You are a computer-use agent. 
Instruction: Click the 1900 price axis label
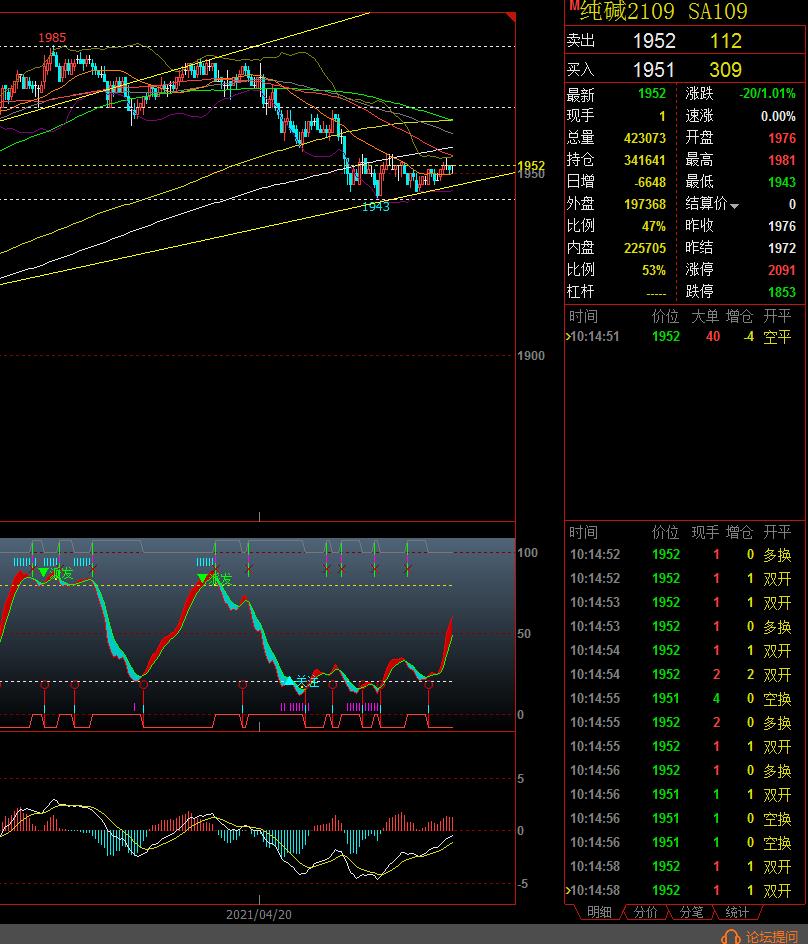[x=531, y=356]
